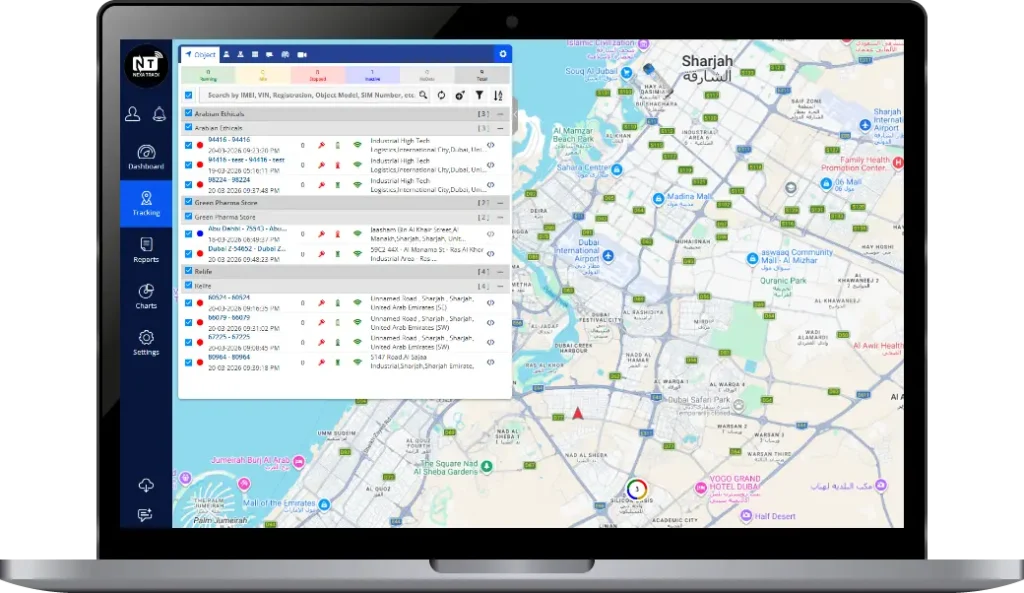Click the cloud download icon in sidebar

pyautogui.click(x=146, y=485)
